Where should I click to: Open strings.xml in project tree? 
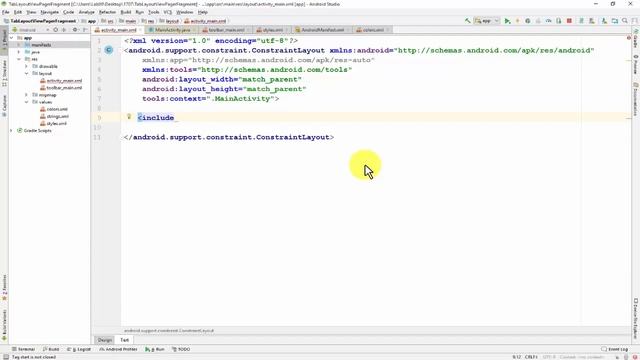point(57,116)
